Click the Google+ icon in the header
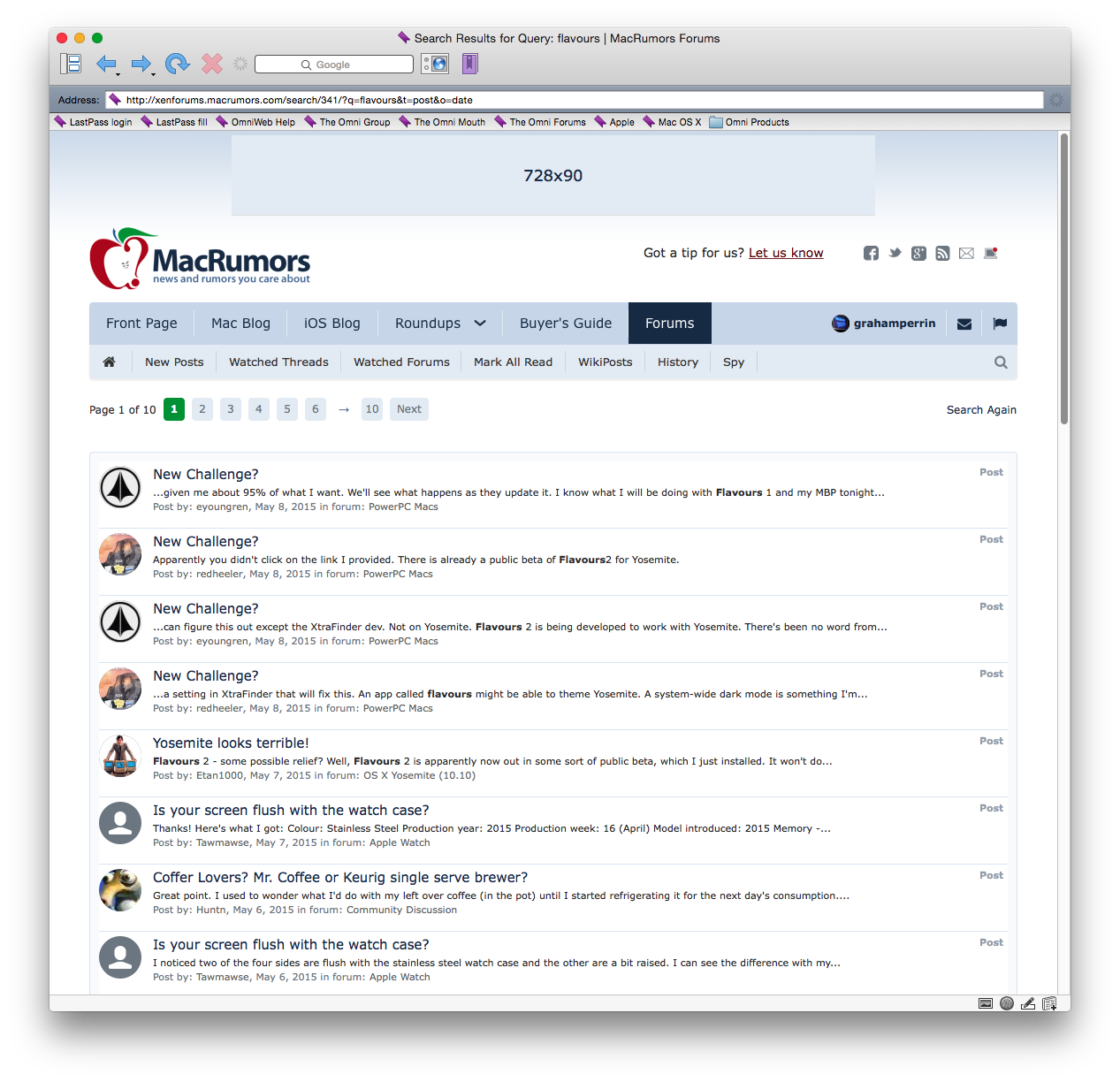1120x1082 pixels. tap(919, 254)
